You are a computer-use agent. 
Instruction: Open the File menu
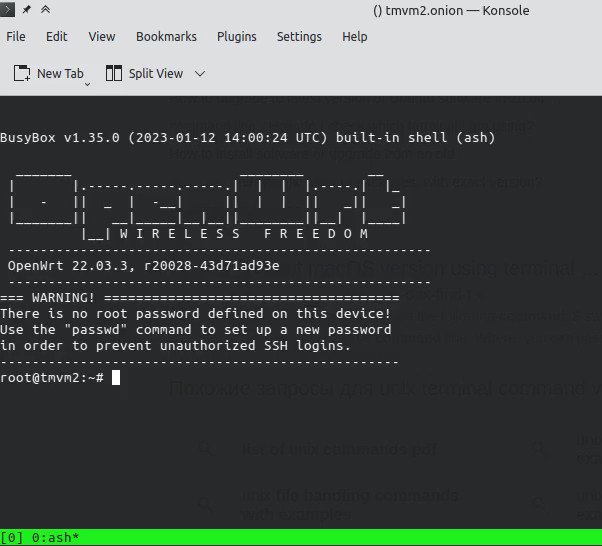16,36
